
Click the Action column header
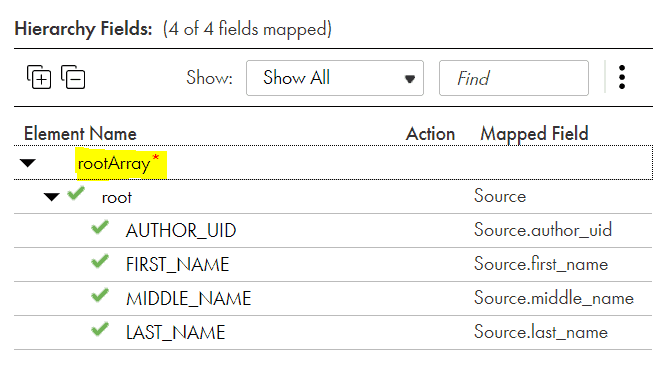click(x=430, y=134)
